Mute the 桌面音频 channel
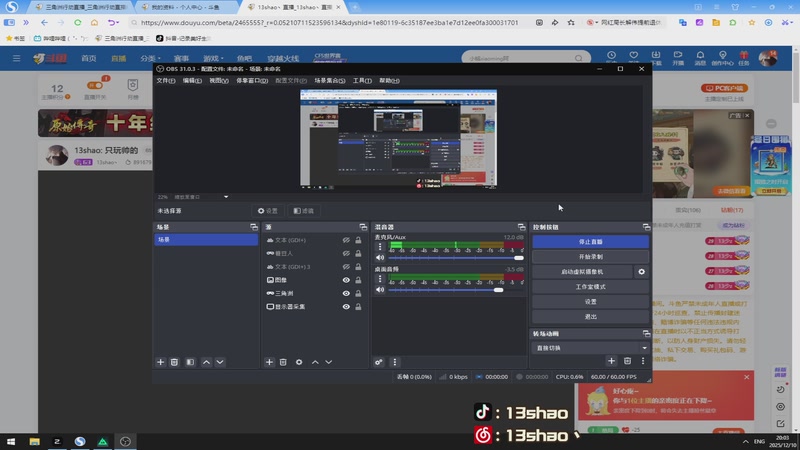800x450 pixels. pyautogui.click(x=380, y=290)
